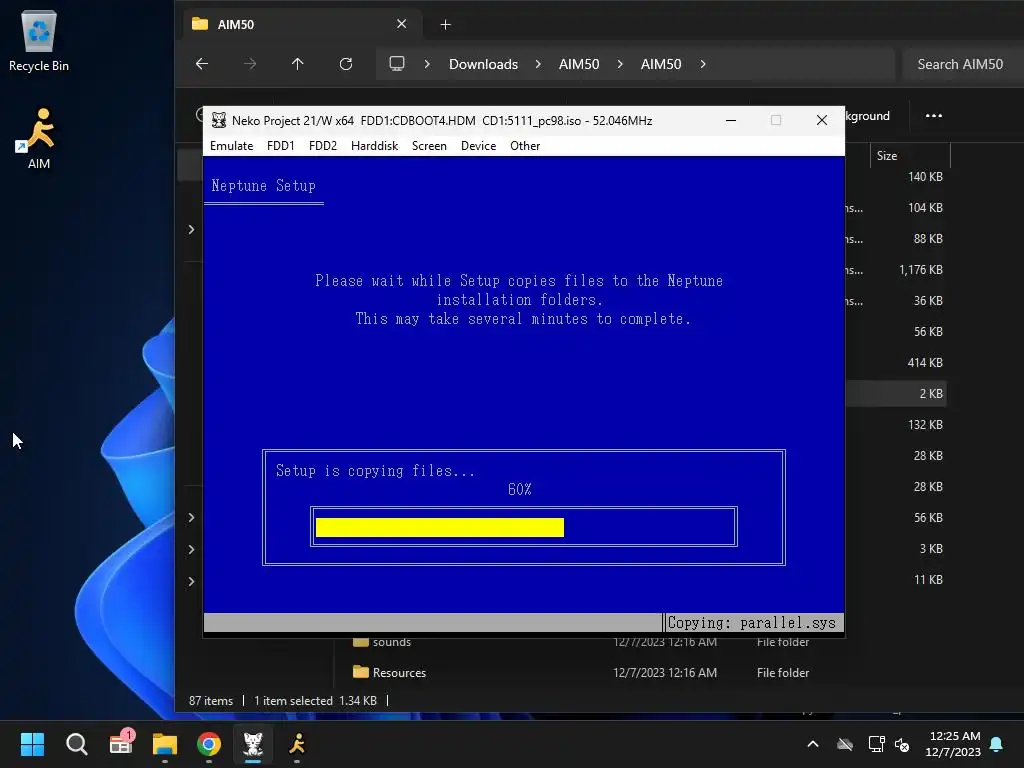Switch to Neko Project emulator in taskbar
Screen dimensions: 1024x768
253,744
